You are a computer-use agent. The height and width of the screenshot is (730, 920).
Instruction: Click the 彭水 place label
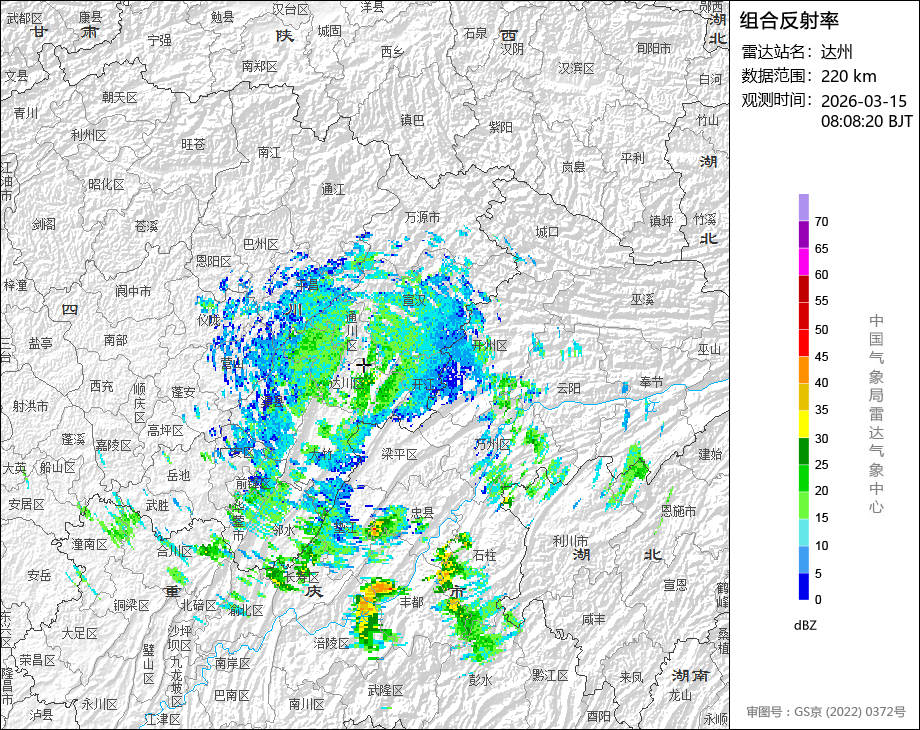pos(480,680)
